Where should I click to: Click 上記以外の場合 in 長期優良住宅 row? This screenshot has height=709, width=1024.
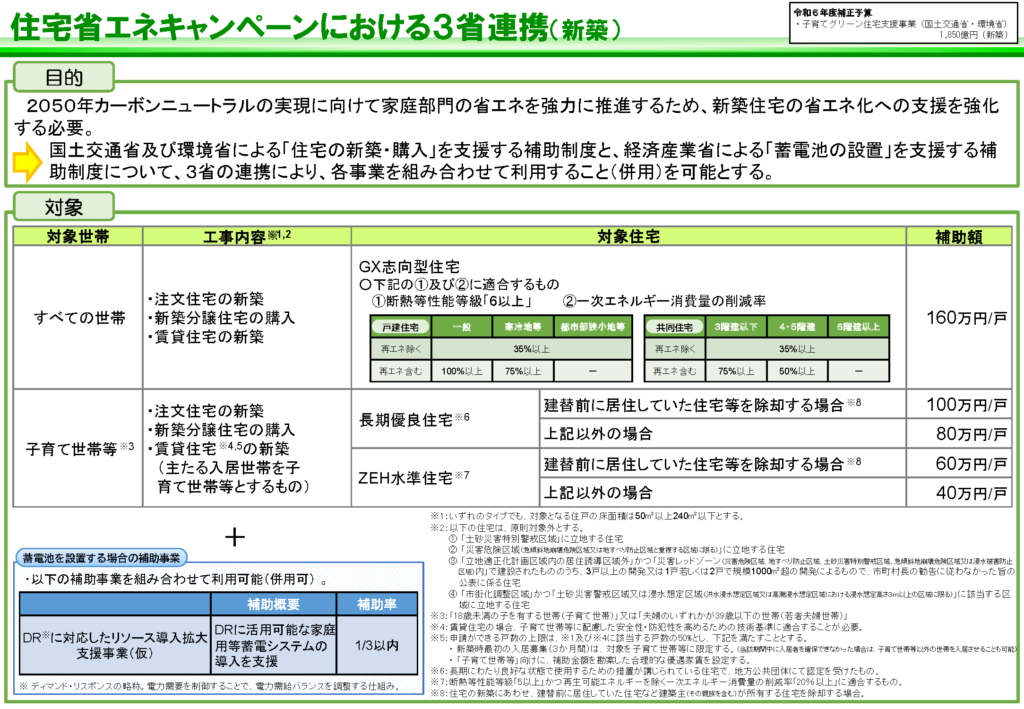(598, 433)
